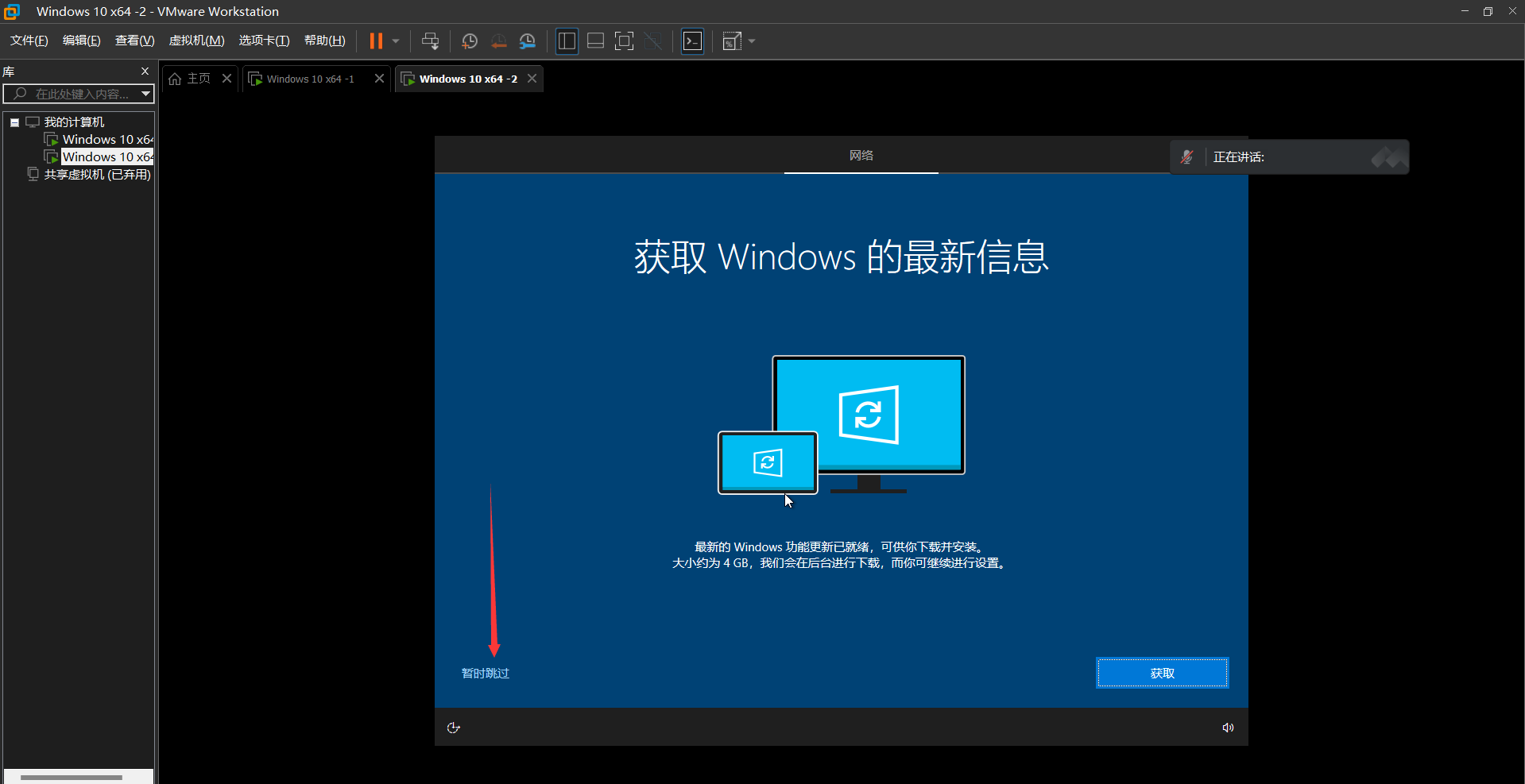The width and height of the screenshot is (1525, 784).
Task: Close the 库 library panel
Action: (x=145, y=71)
